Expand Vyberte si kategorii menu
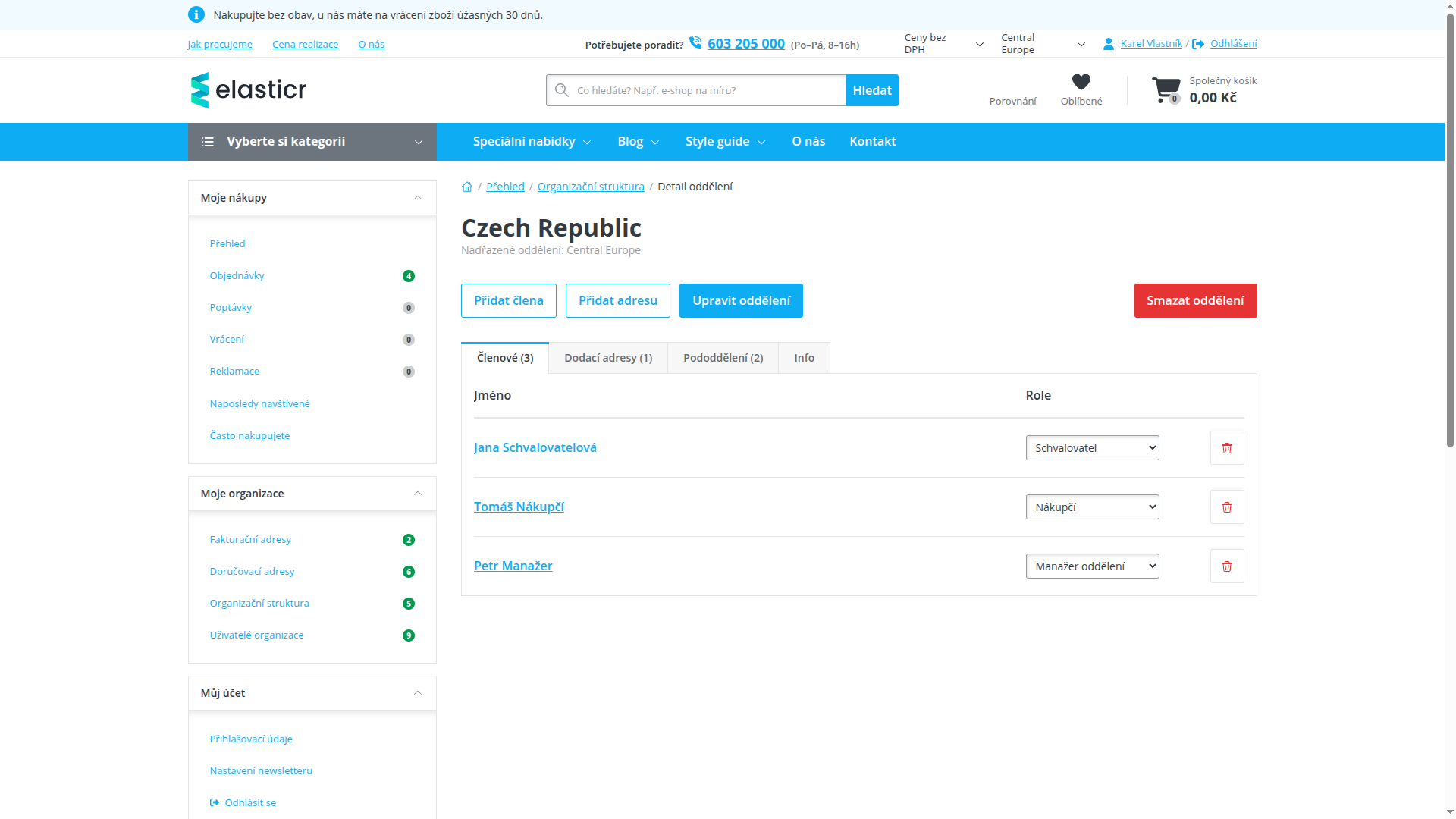1456x819 pixels. (x=312, y=142)
